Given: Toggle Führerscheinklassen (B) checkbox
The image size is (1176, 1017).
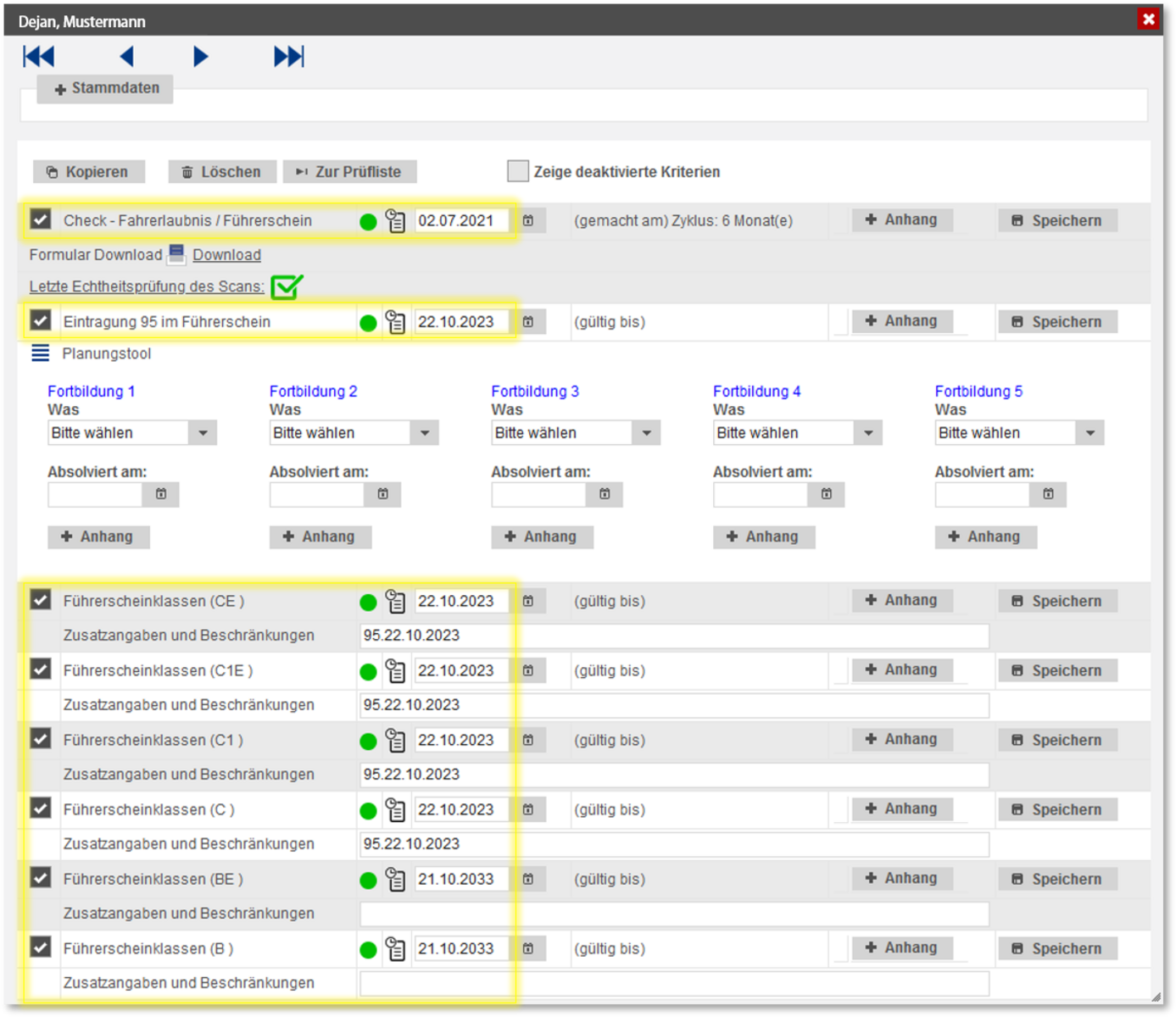Looking at the screenshot, I should point(41,948).
